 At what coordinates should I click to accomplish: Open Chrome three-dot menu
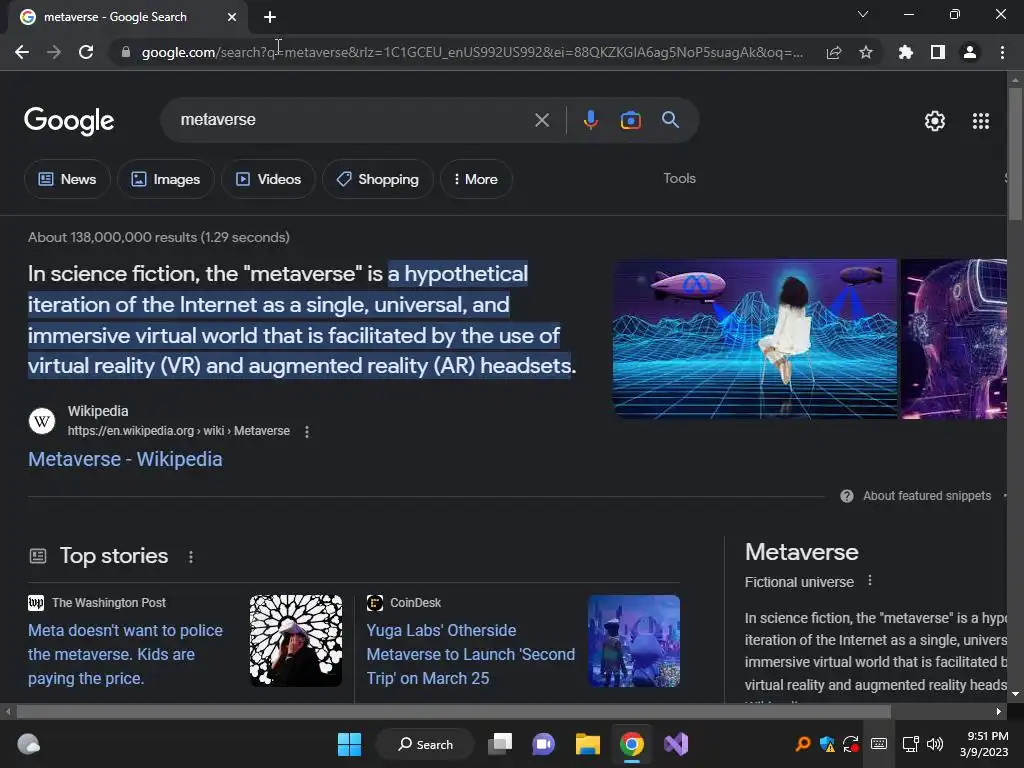1002,52
